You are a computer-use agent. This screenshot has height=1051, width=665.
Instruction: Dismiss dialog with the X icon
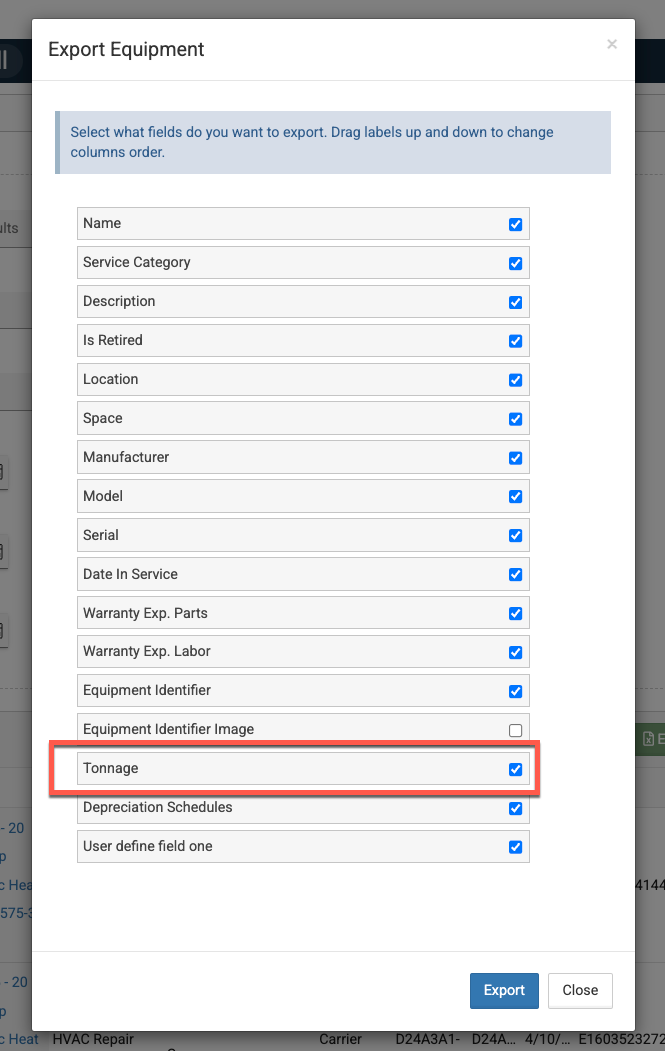(611, 44)
